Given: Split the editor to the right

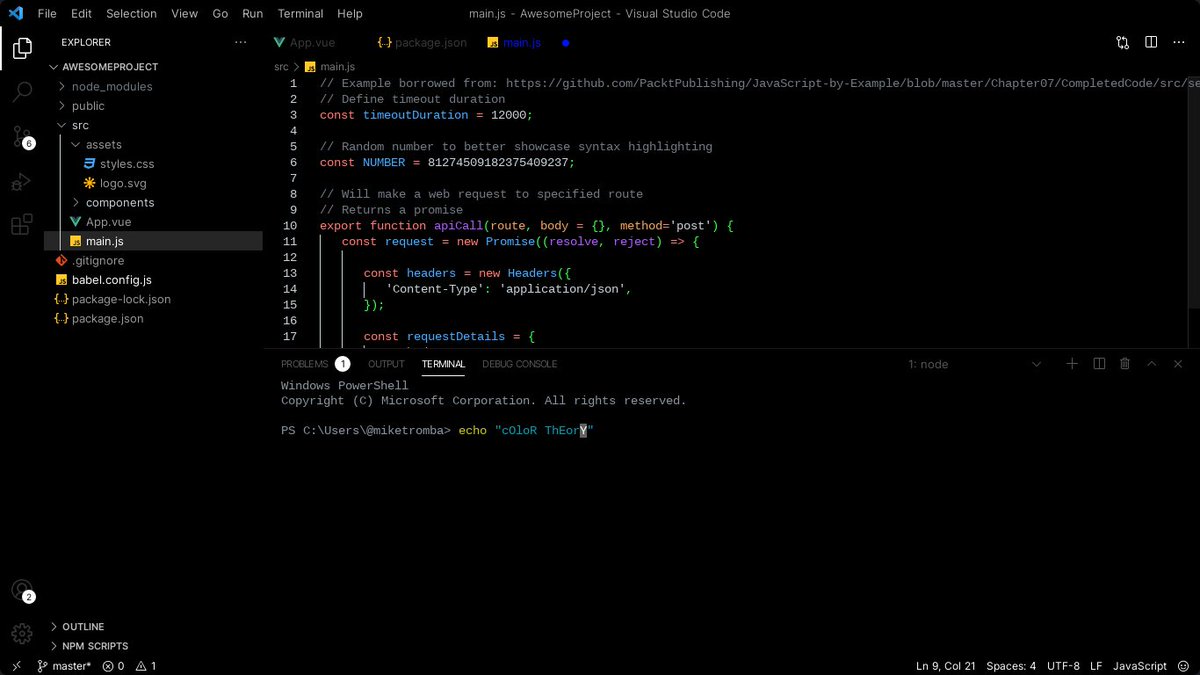Looking at the screenshot, I should [x=1151, y=43].
